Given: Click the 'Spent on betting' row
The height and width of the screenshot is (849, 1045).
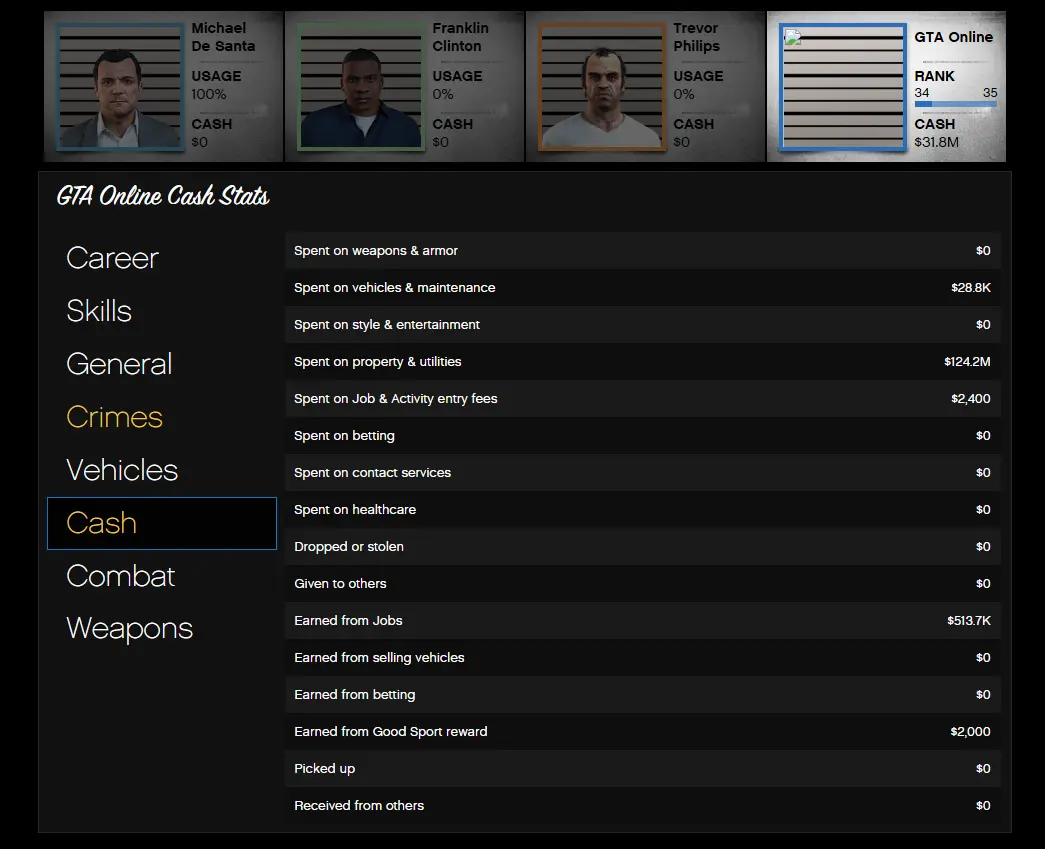Looking at the screenshot, I should point(642,436).
